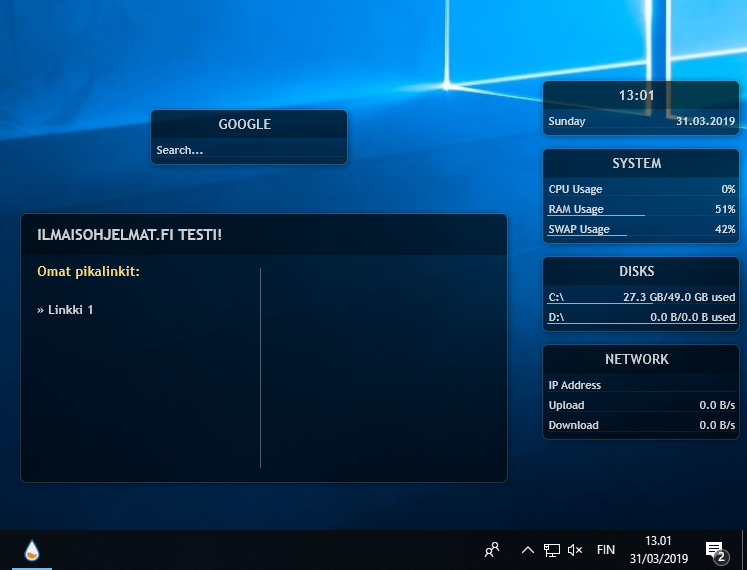This screenshot has height=570, width=747.
Task: Click 27.3 GB/49.0 GB used text
Action: (679, 297)
